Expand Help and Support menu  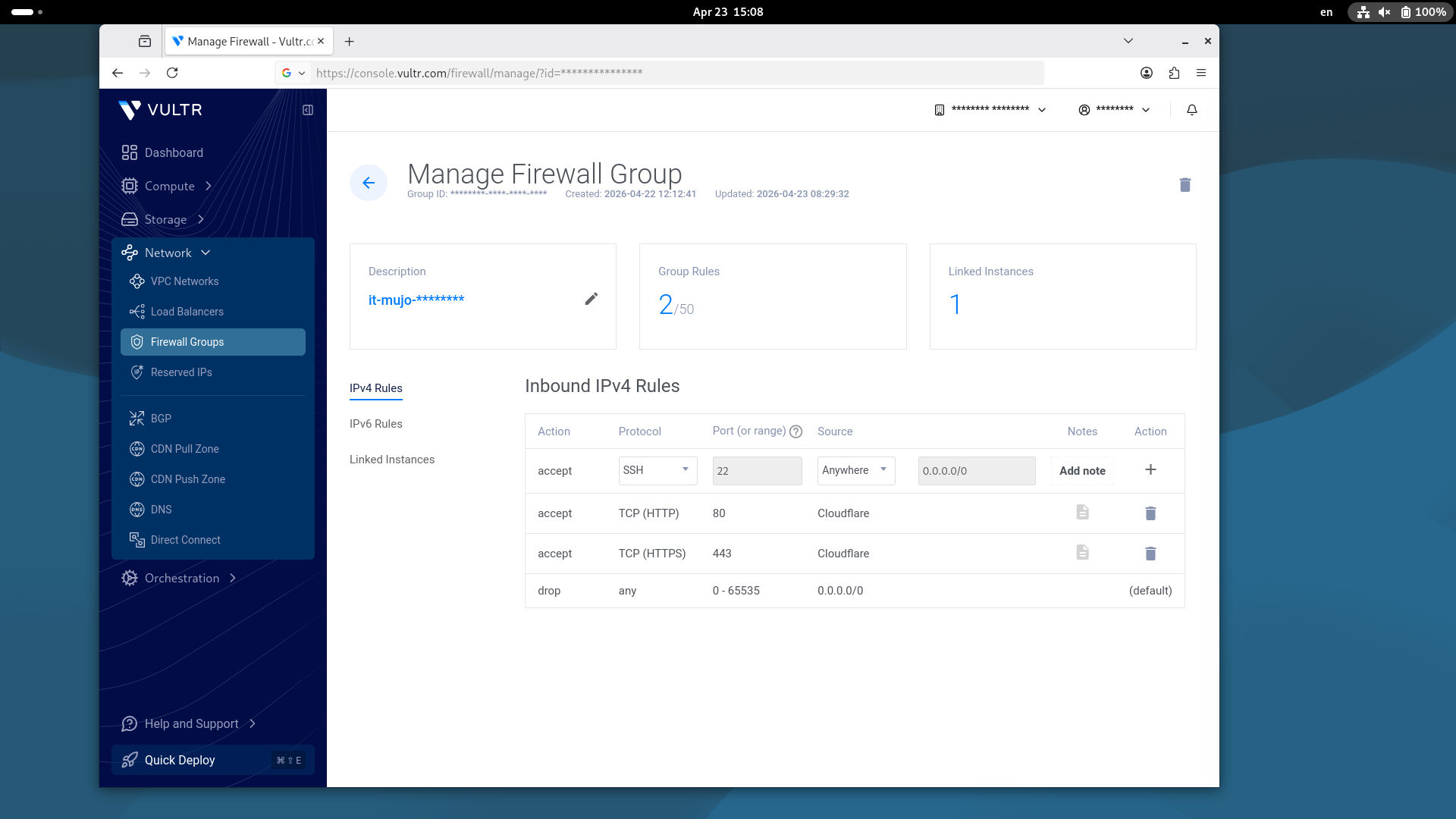pyautogui.click(x=188, y=723)
